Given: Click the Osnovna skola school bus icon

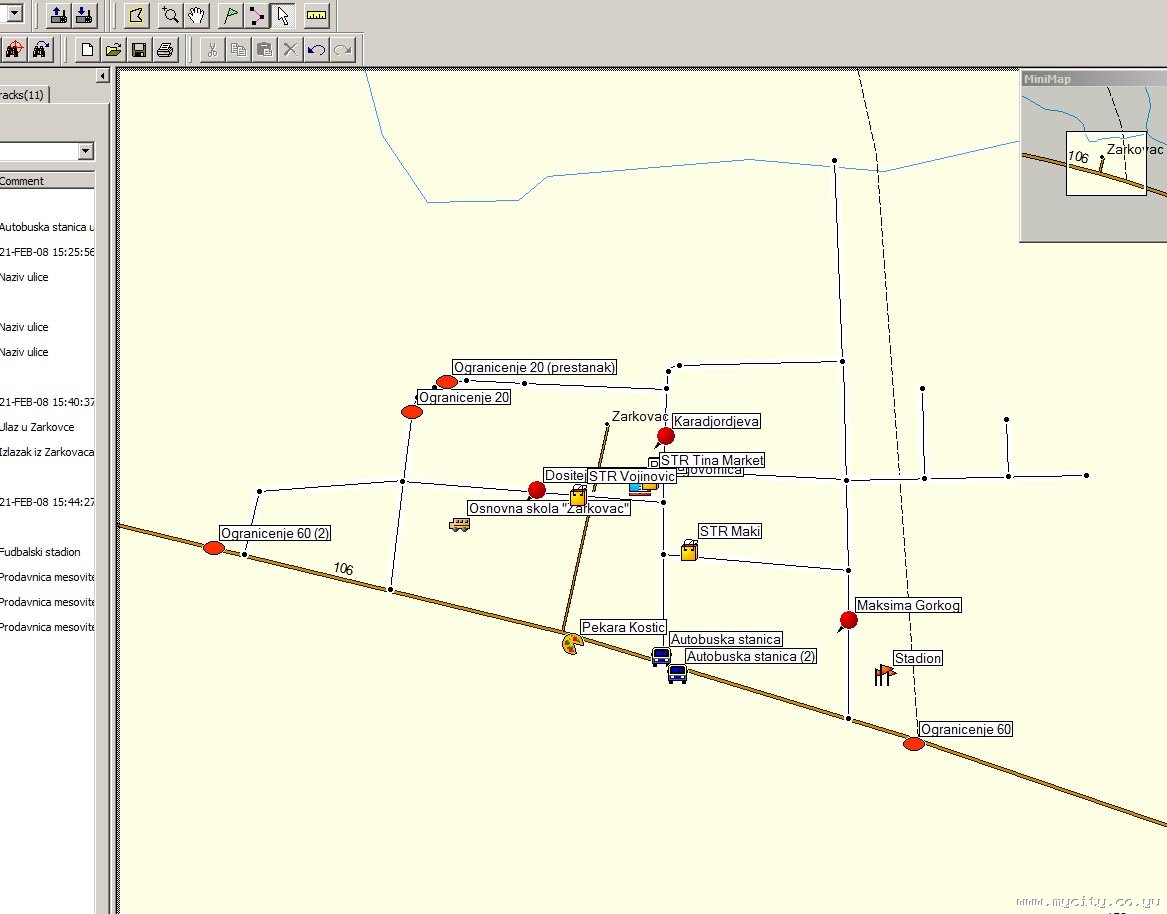Looking at the screenshot, I should click(x=459, y=524).
